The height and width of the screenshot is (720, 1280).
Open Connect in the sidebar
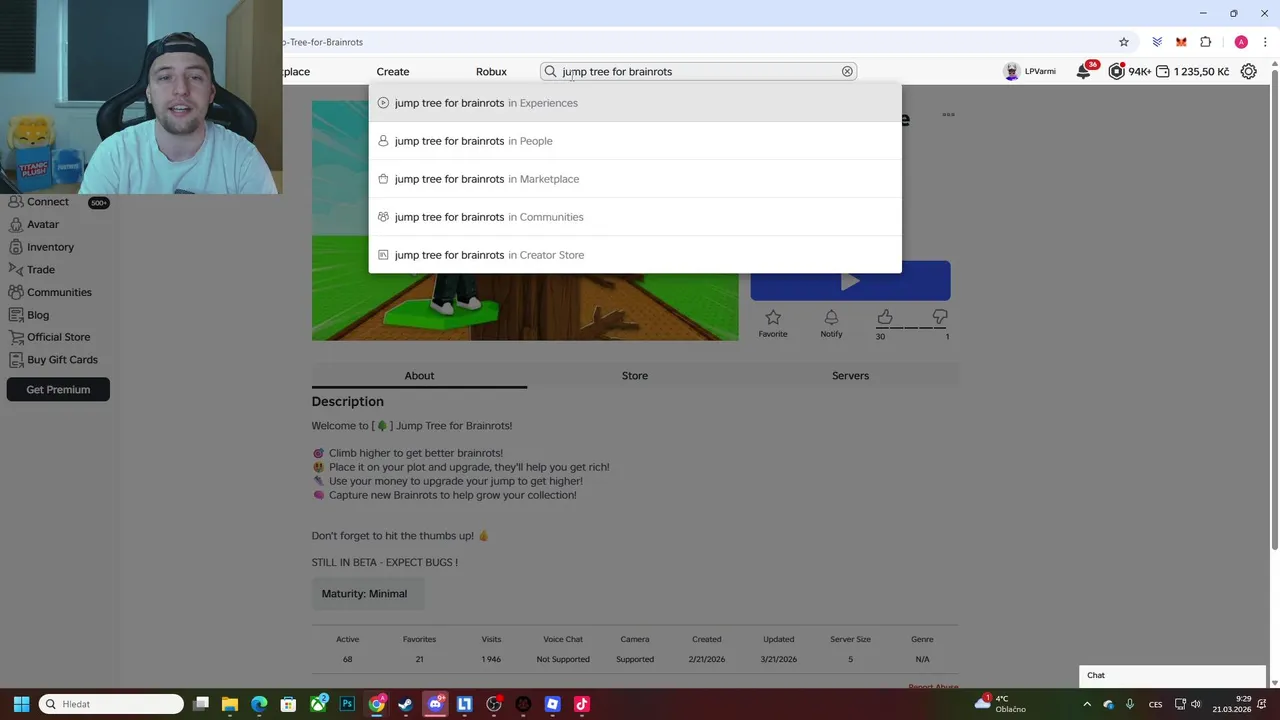point(48,202)
